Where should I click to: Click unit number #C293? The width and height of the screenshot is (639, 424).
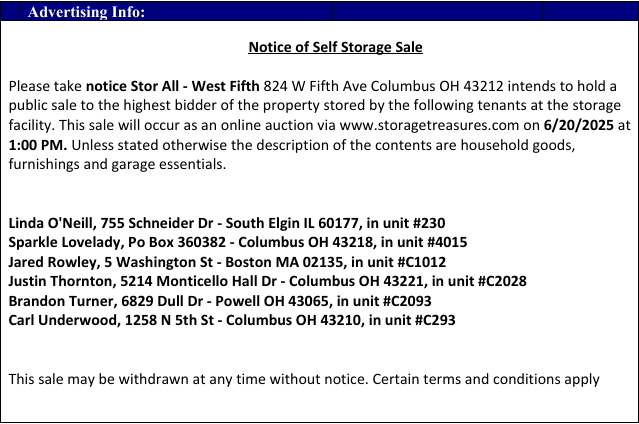(435, 320)
